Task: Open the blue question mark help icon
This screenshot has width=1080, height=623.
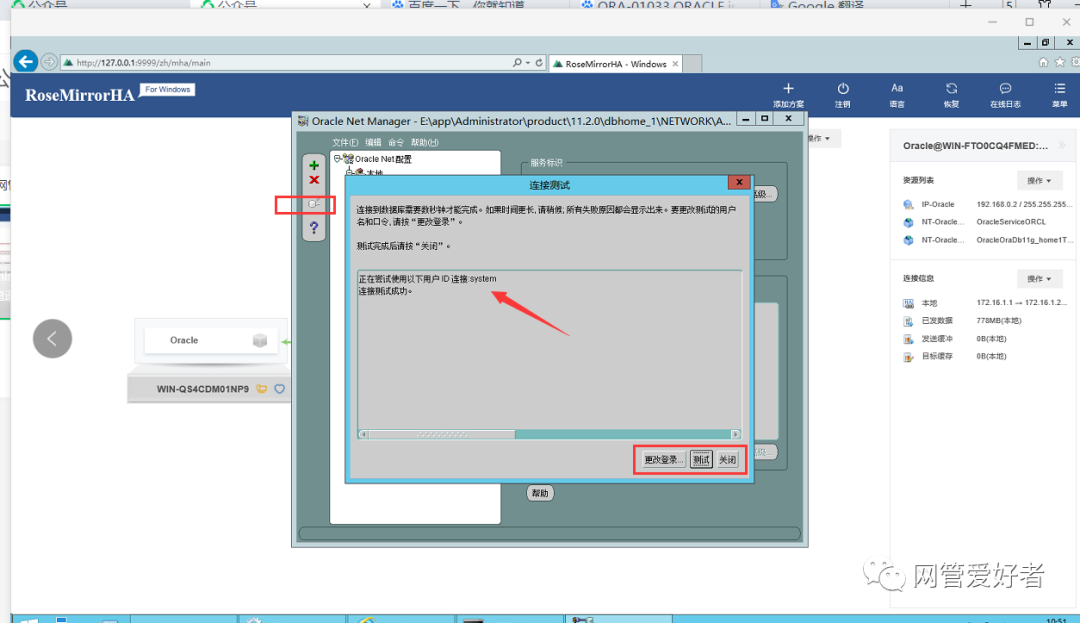Action: pos(314,227)
